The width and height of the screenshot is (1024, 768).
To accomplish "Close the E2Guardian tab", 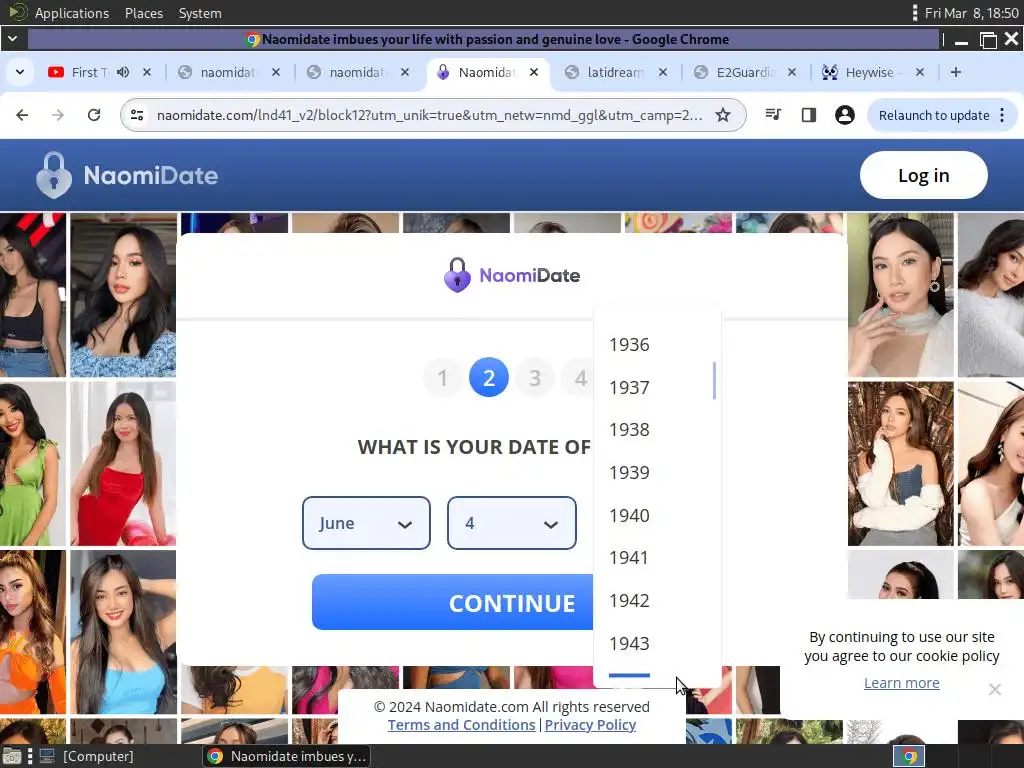I will pyautogui.click(x=792, y=72).
